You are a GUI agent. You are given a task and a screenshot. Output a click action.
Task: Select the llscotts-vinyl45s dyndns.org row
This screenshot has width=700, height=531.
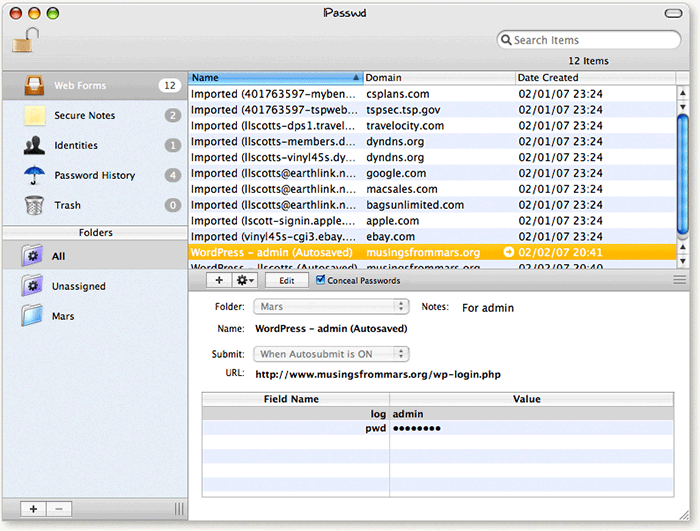(x=432, y=157)
